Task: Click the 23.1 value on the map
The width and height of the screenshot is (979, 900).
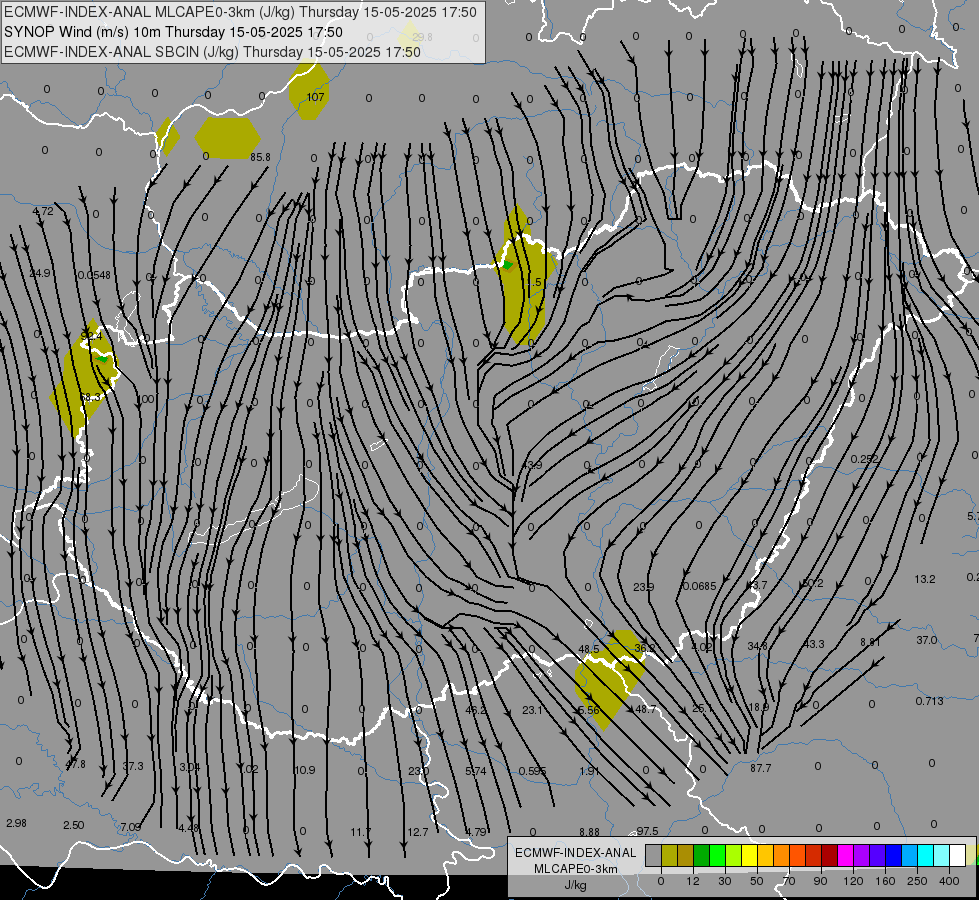Action: pyautogui.click(x=532, y=710)
